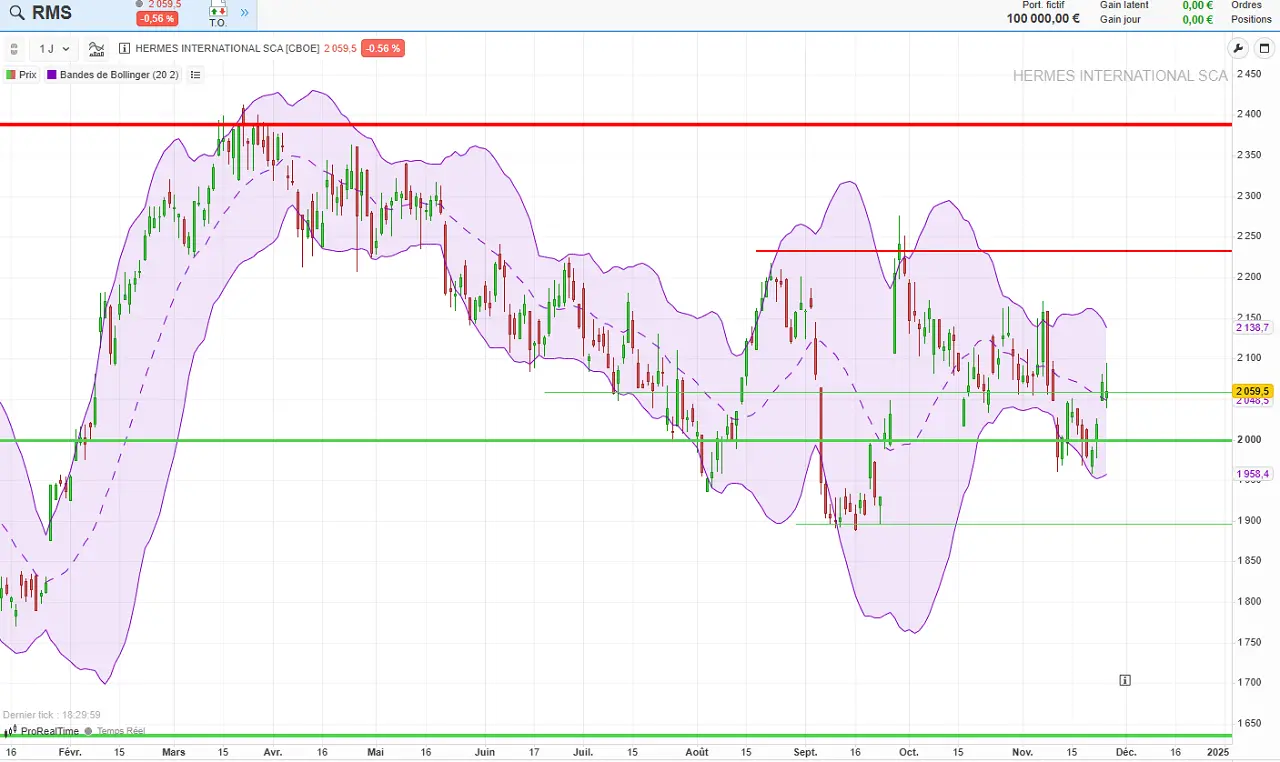
Task: Click the HERMES INTERNATIONAL SCA [CBOE] title
Action: (x=228, y=48)
